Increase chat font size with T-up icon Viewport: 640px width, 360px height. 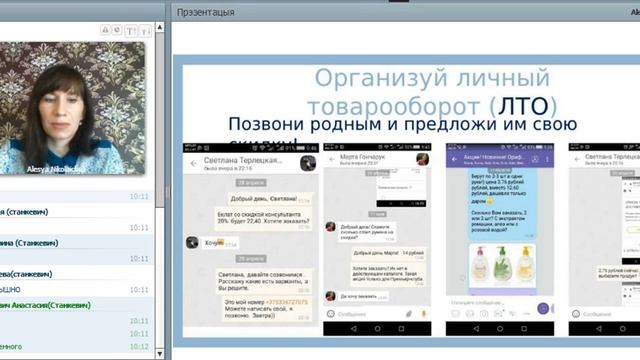tap(131, 31)
